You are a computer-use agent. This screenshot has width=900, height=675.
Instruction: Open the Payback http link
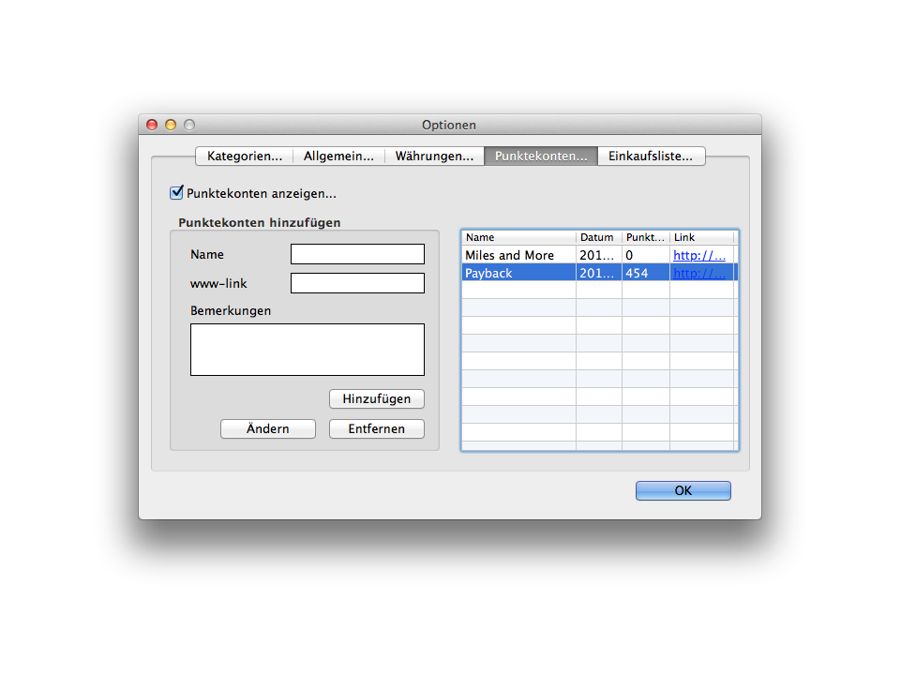click(699, 273)
